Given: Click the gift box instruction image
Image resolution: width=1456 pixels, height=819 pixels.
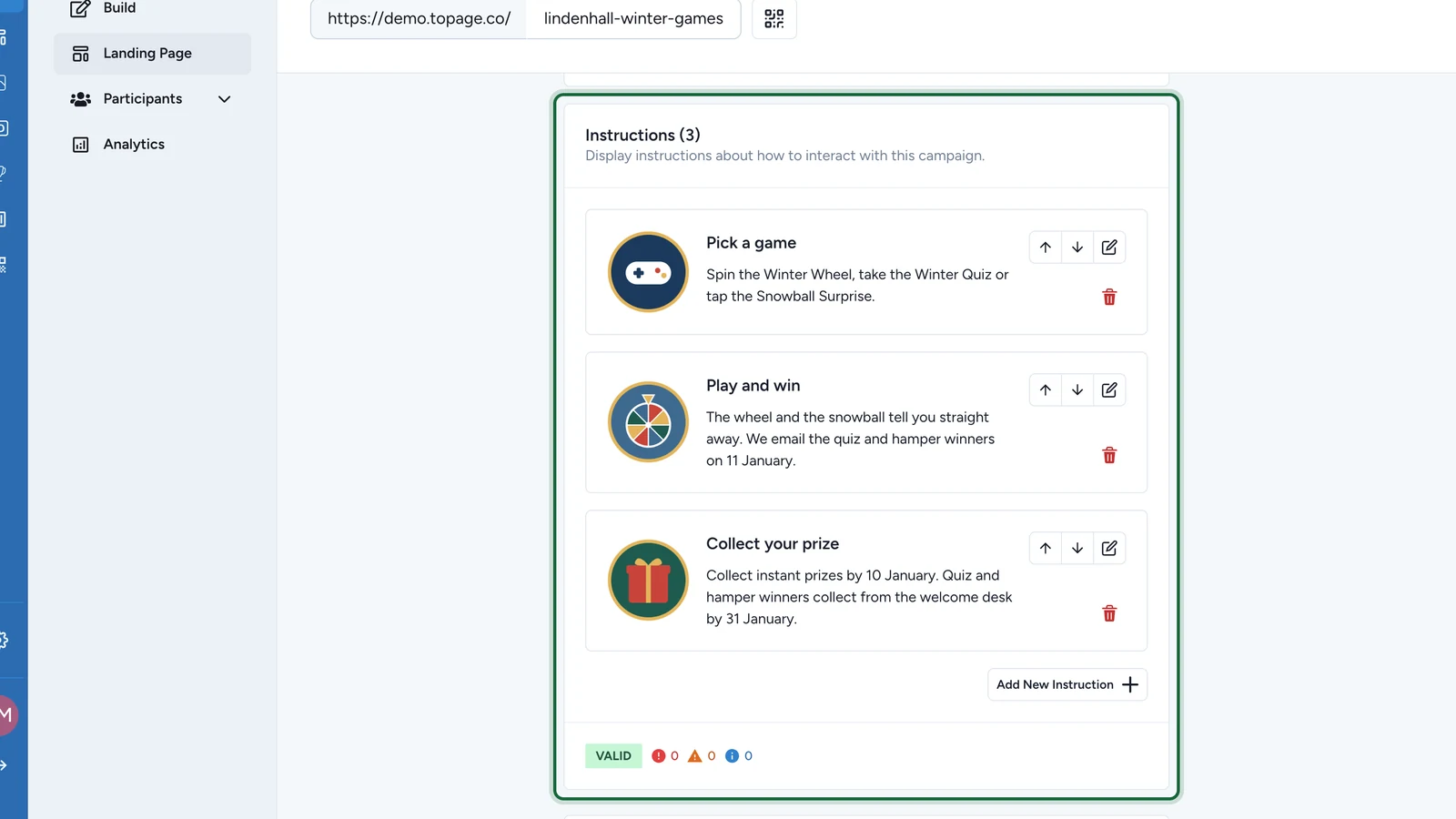Looking at the screenshot, I should (648, 581).
